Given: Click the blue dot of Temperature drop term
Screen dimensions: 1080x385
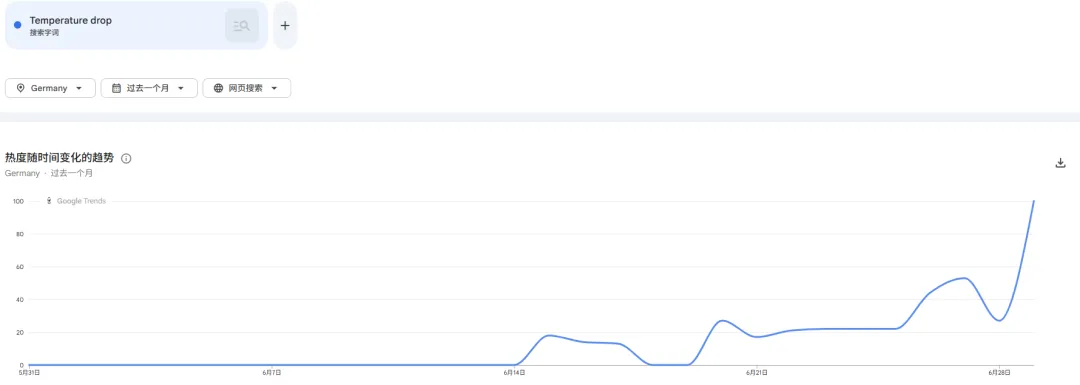Looking at the screenshot, I should click(x=18, y=25).
